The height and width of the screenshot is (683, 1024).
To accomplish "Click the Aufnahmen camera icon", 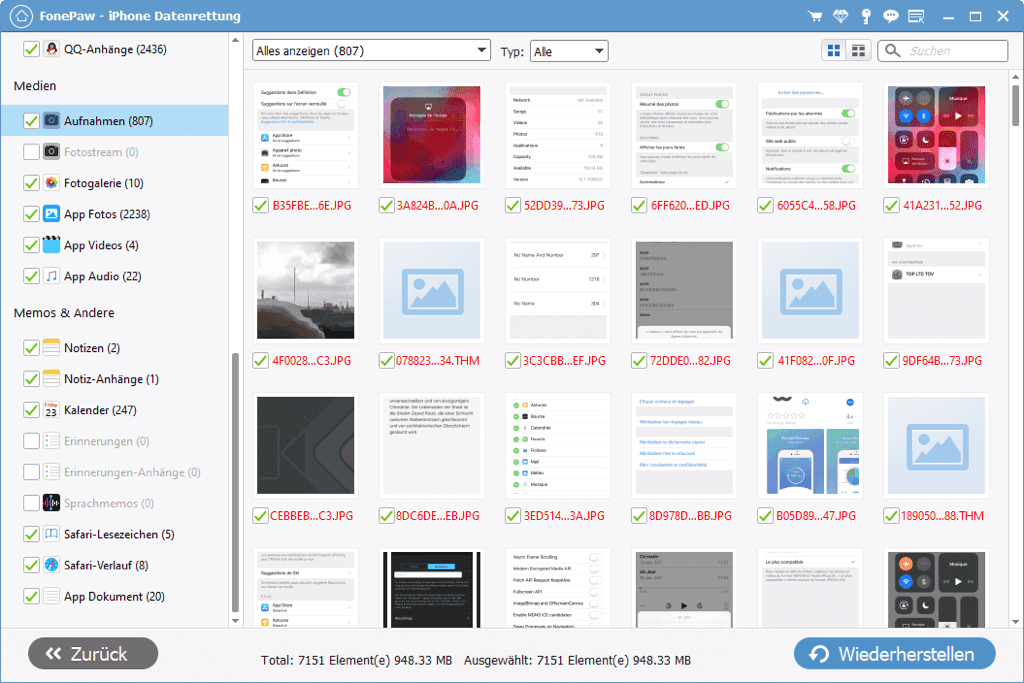I will [52, 120].
